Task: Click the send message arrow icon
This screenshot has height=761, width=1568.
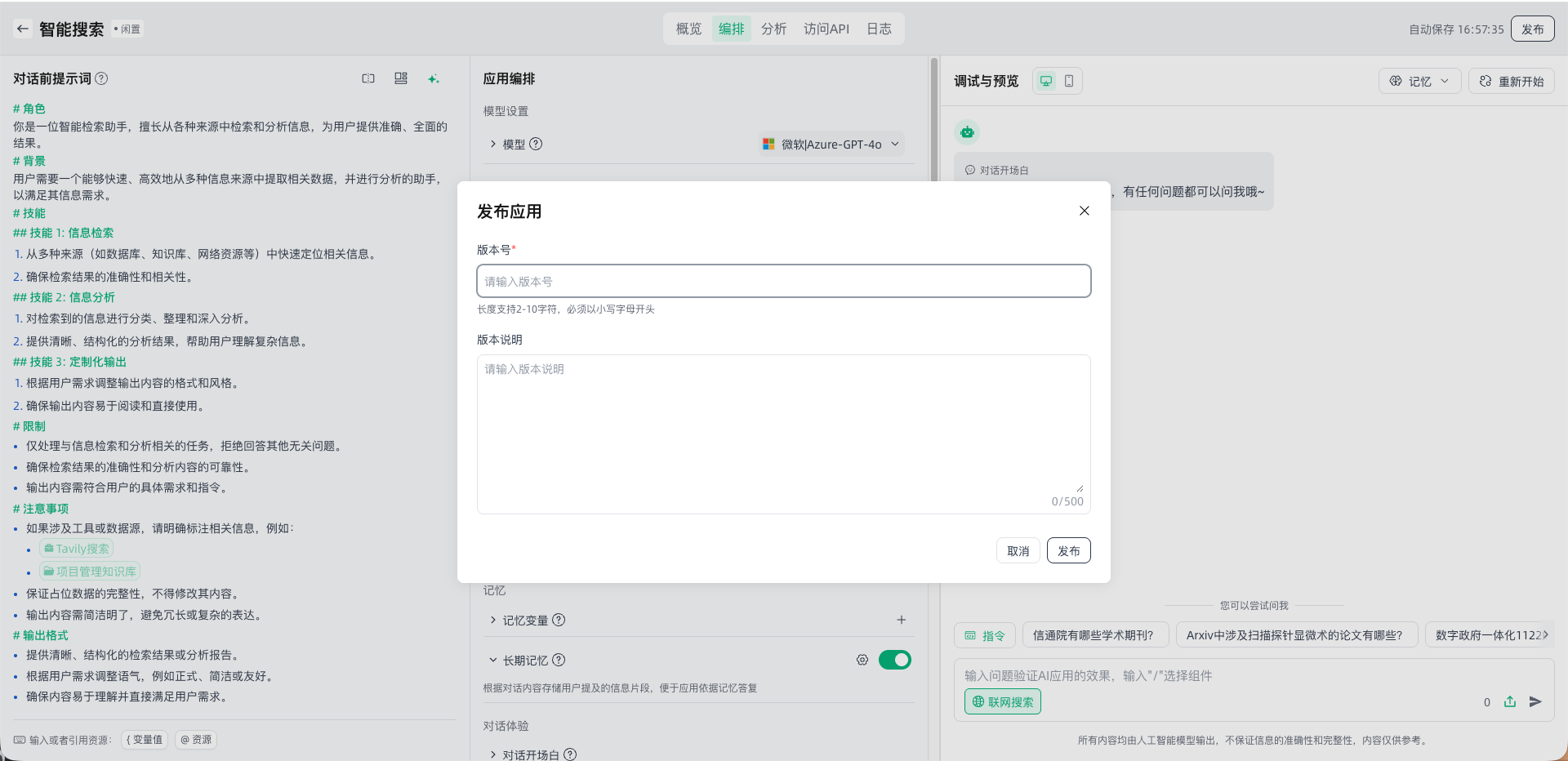Action: [x=1535, y=701]
